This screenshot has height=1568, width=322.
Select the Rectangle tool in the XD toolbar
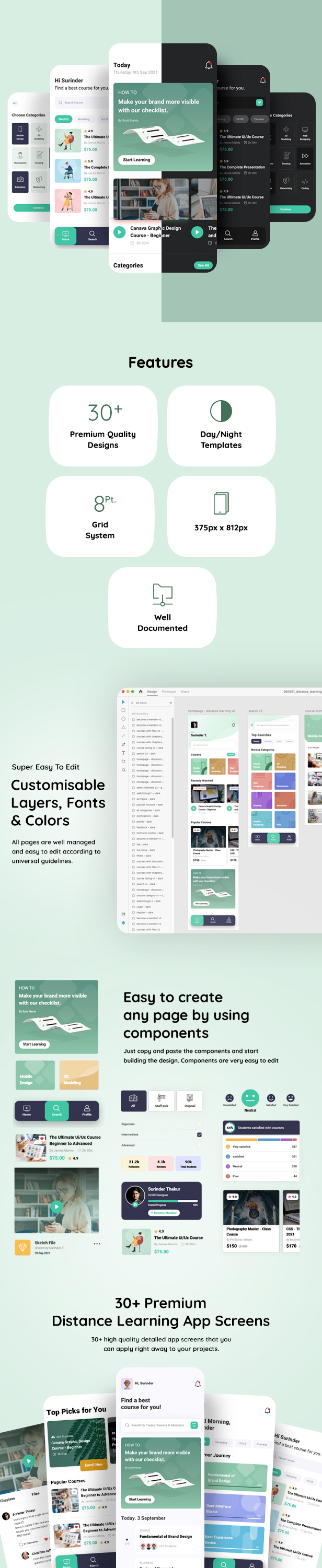pyautogui.click(x=123, y=710)
